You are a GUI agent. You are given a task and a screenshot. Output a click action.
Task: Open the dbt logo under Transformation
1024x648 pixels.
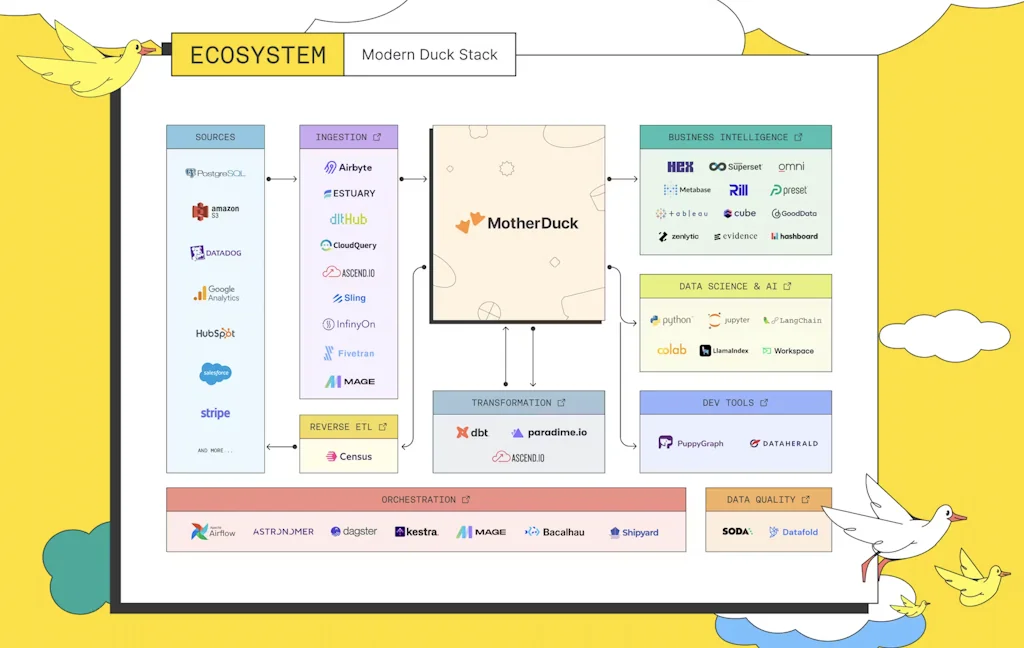click(x=471, y=433)
